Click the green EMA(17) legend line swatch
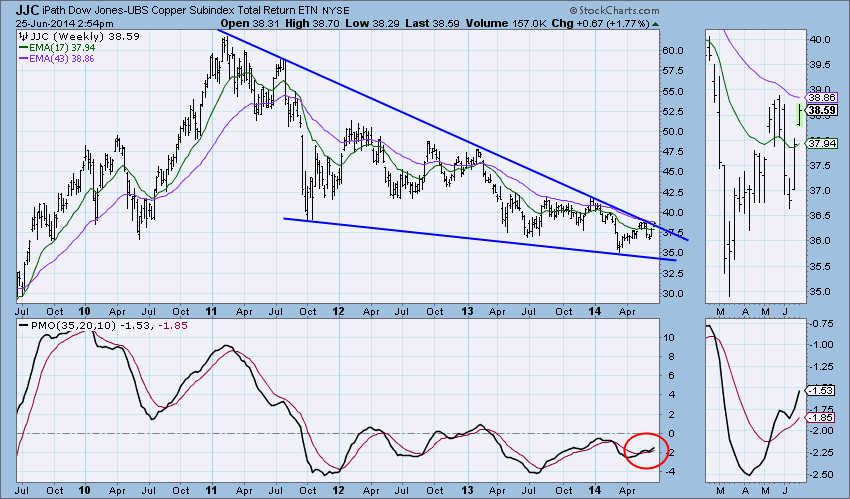The height and width of the screenshot is (499, 850). (23, 48)
